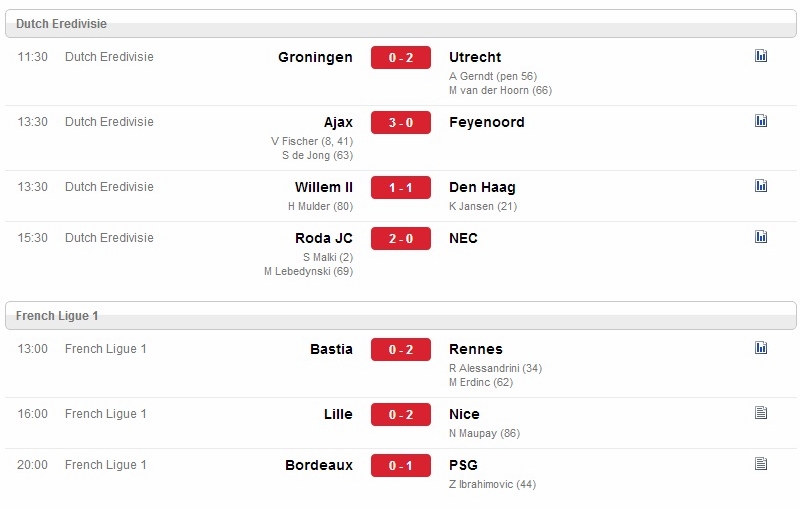Open stats icon for Groningen vs Utrecht
800x510 pixels.
761,56
